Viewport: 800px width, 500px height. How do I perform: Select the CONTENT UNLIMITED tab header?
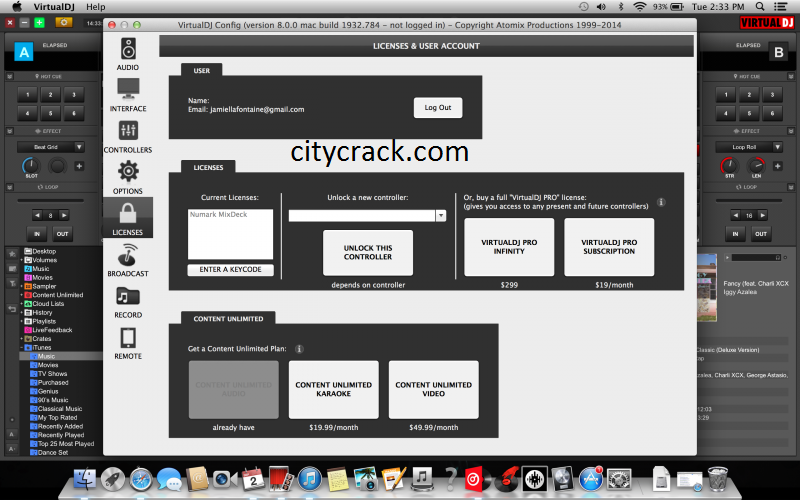tap(228, 318)
